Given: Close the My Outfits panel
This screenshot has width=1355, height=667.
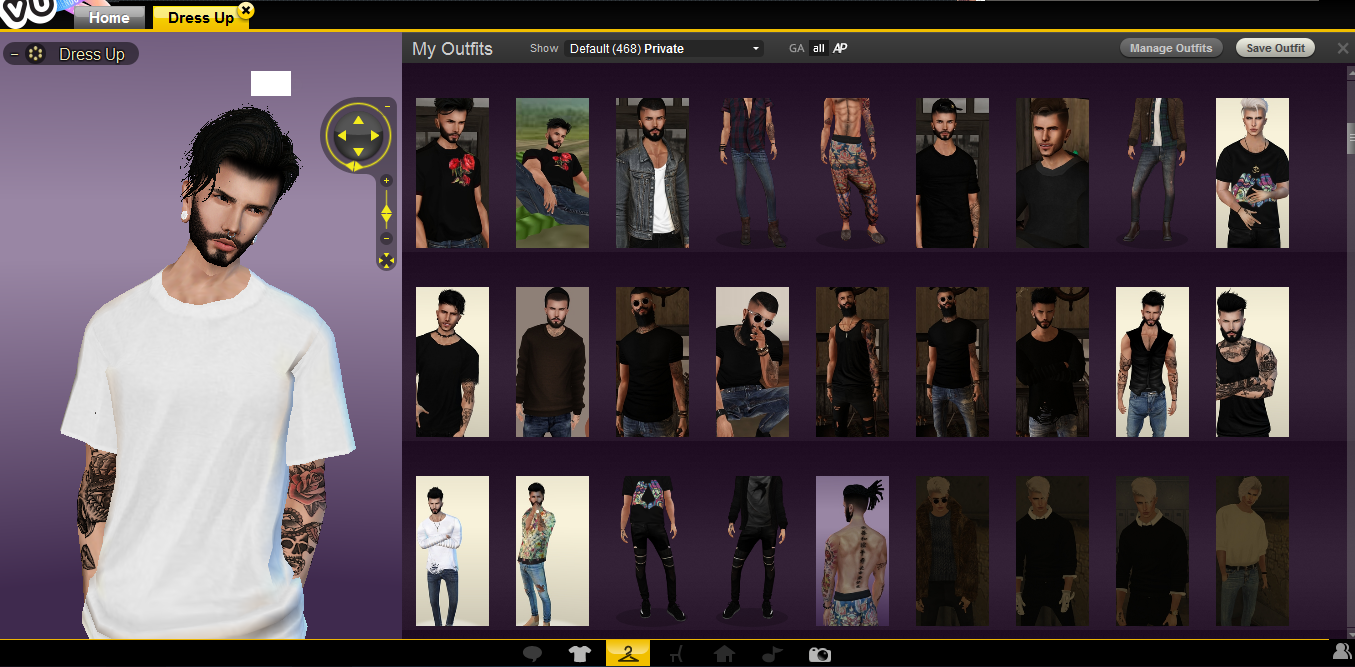Looking at the screenshot, I should (x=1343, y=48).
